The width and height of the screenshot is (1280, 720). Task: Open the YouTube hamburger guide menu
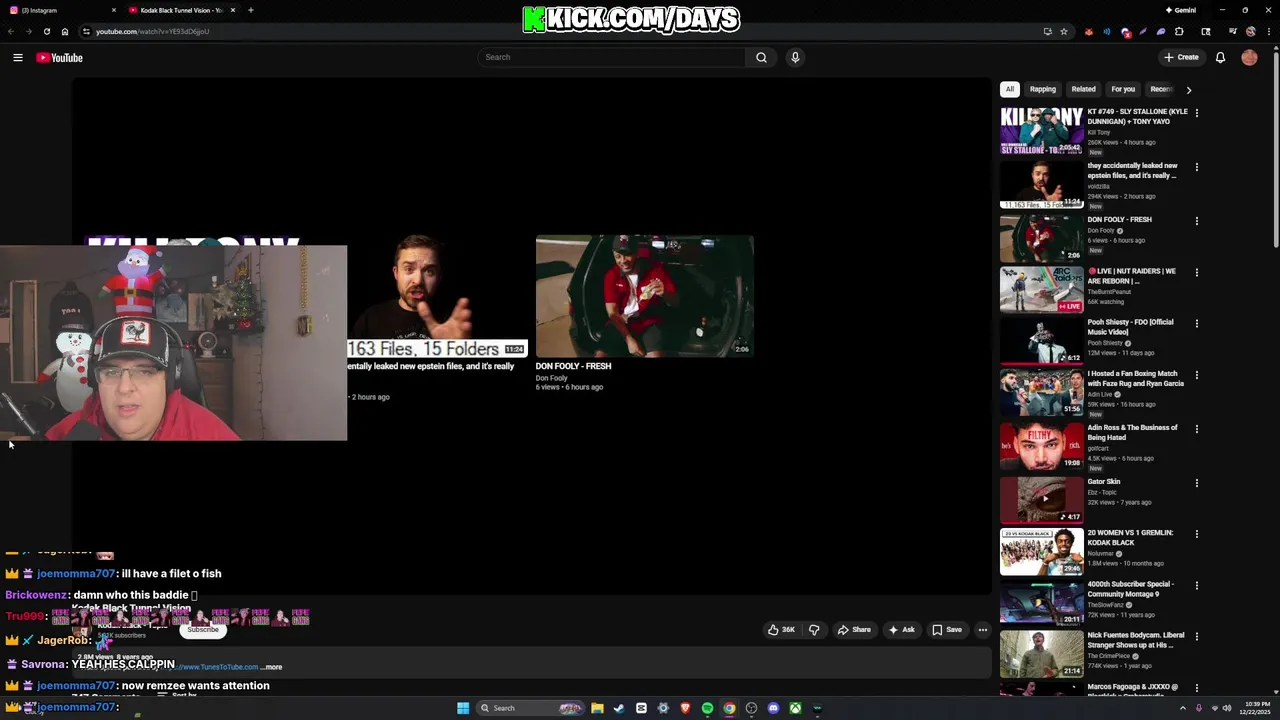pos(18,58)
